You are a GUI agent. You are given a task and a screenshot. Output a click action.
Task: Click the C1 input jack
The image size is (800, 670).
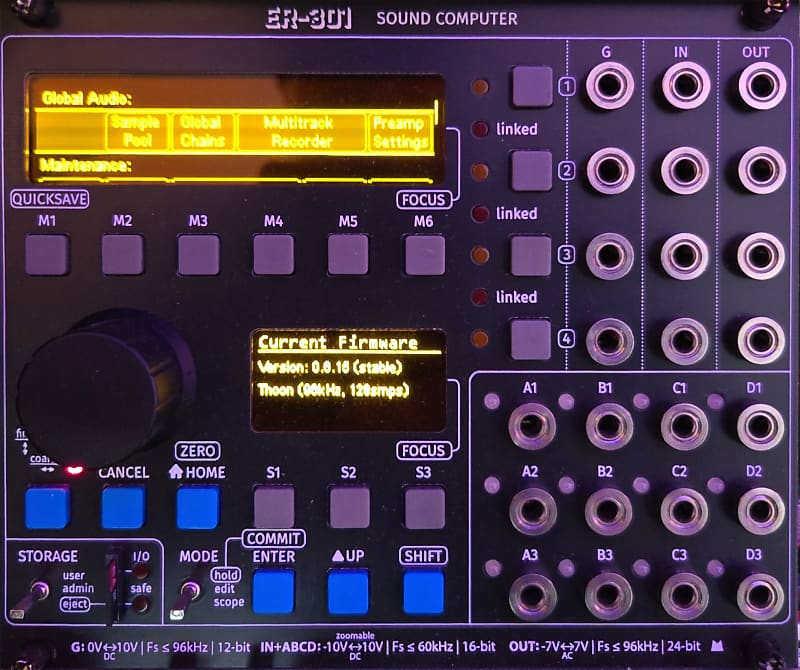coord(685,426)
